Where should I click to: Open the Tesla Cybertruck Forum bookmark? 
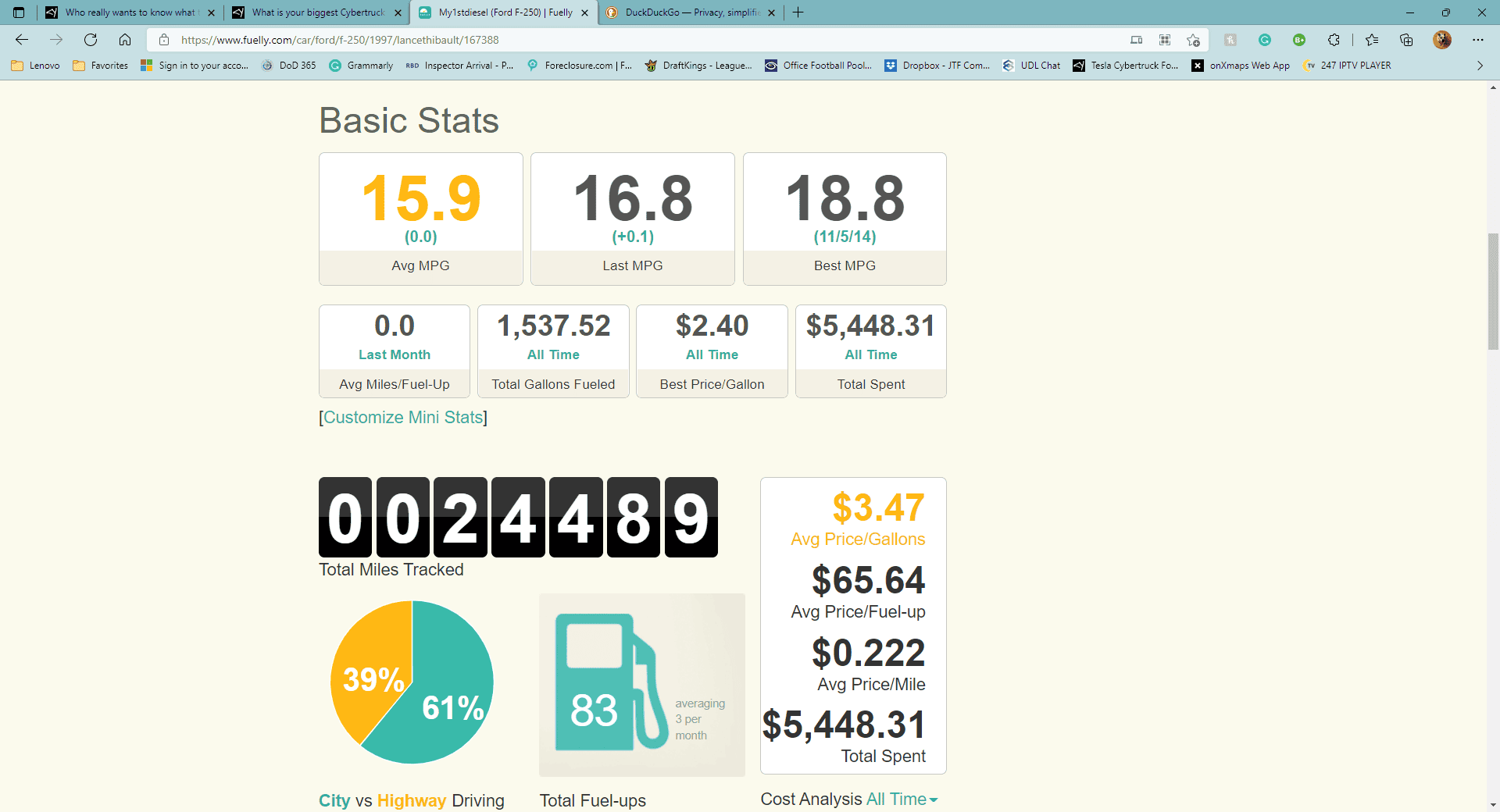pos(1126,66)
